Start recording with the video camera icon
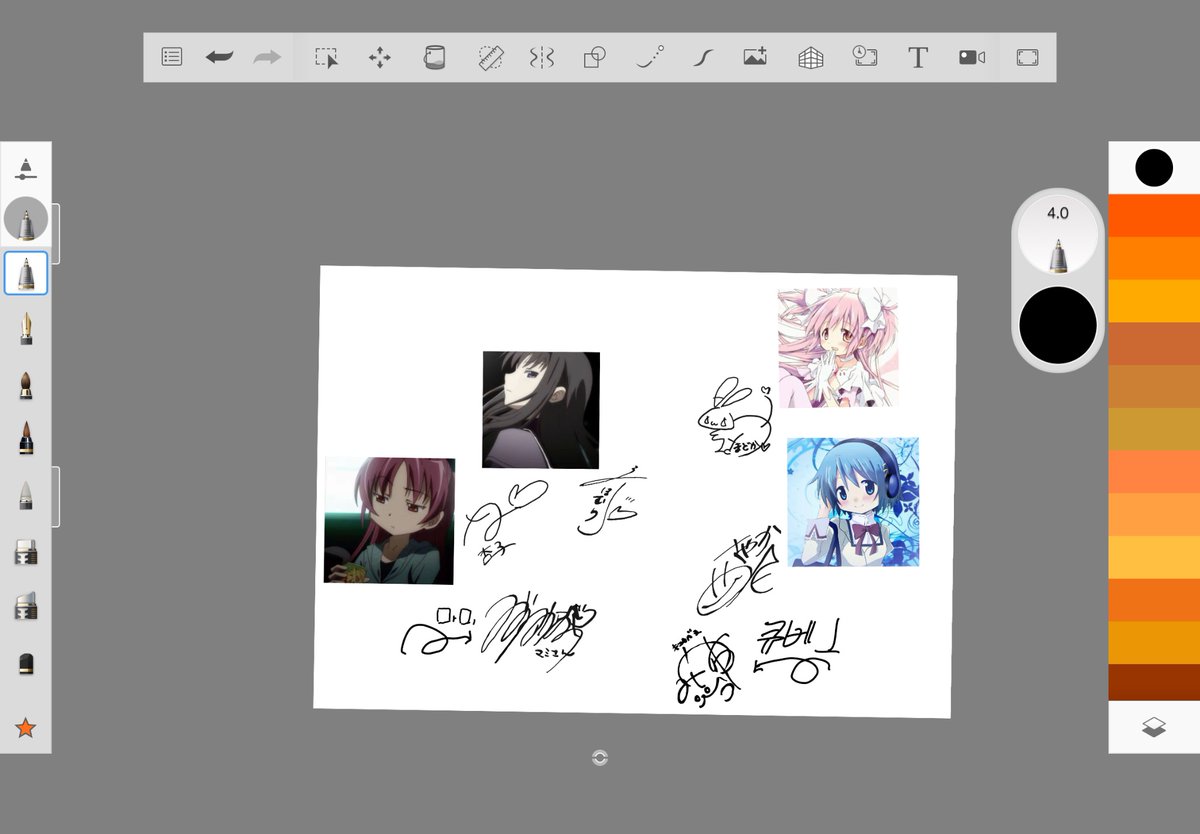 pos(972,57)
